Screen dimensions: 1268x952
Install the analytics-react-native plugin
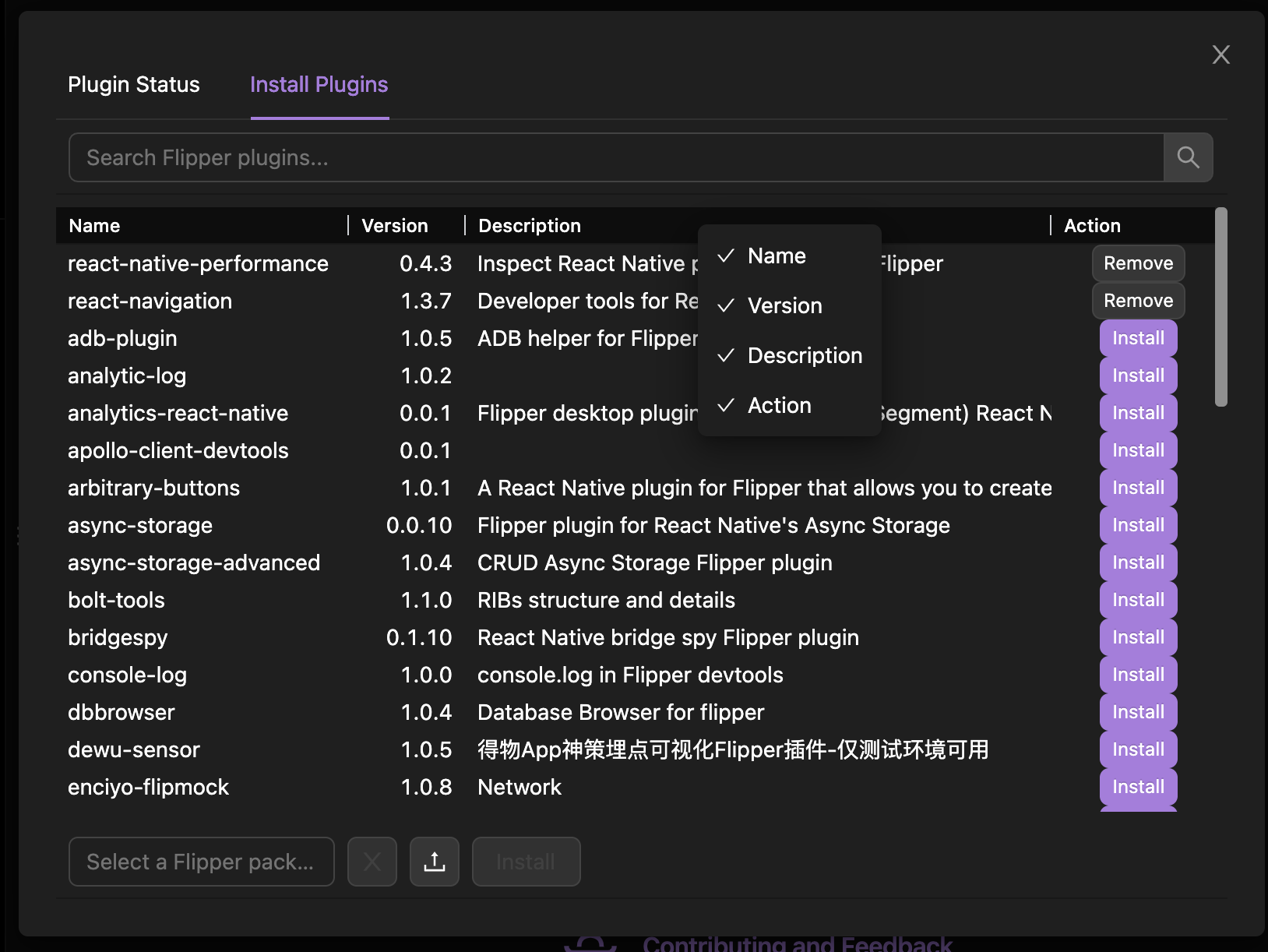(1138, 413)
